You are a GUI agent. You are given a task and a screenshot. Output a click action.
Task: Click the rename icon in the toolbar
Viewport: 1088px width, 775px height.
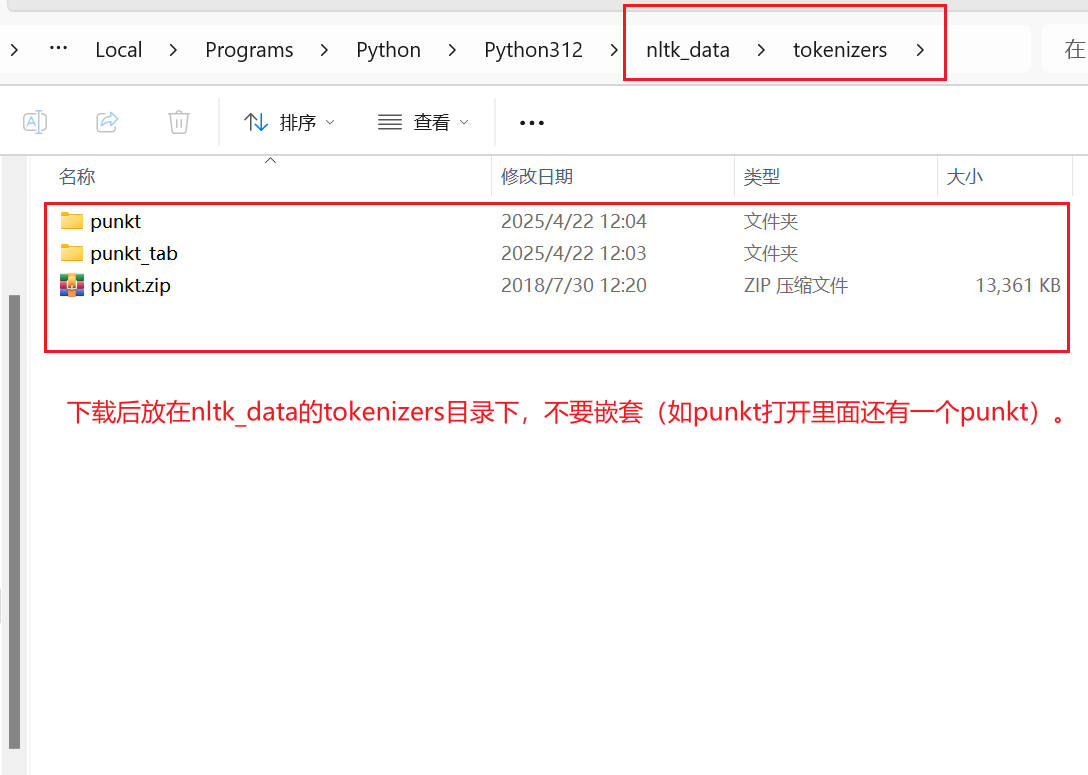(x=35, y=120)
